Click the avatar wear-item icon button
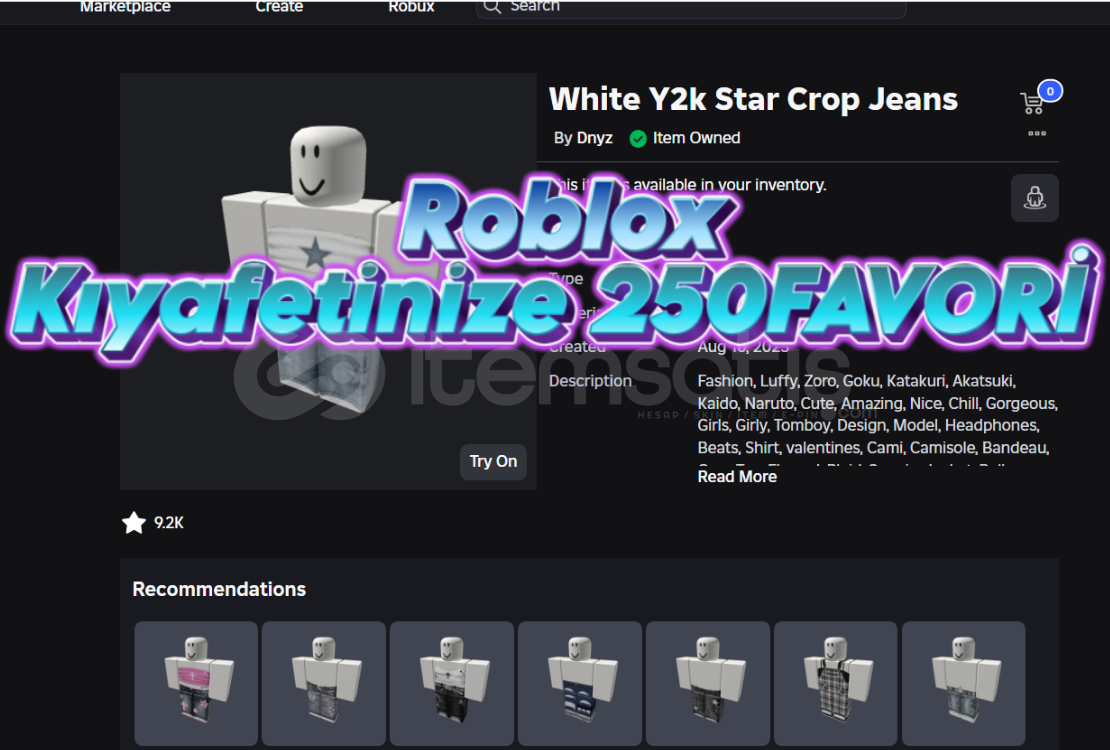The width and height of the screenshot is (1110, 750). [1035, 198]
